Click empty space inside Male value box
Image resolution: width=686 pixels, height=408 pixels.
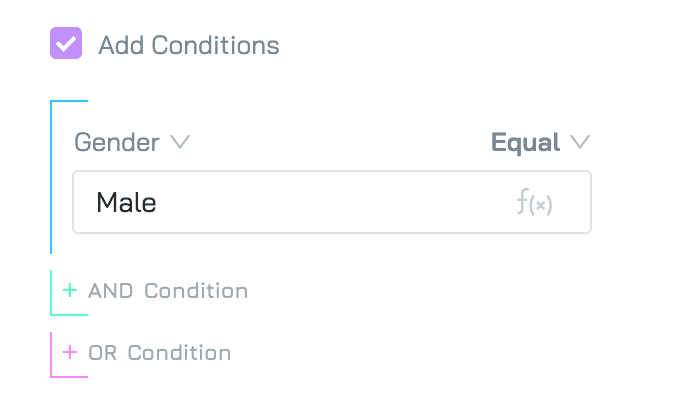tap(332, 202)
